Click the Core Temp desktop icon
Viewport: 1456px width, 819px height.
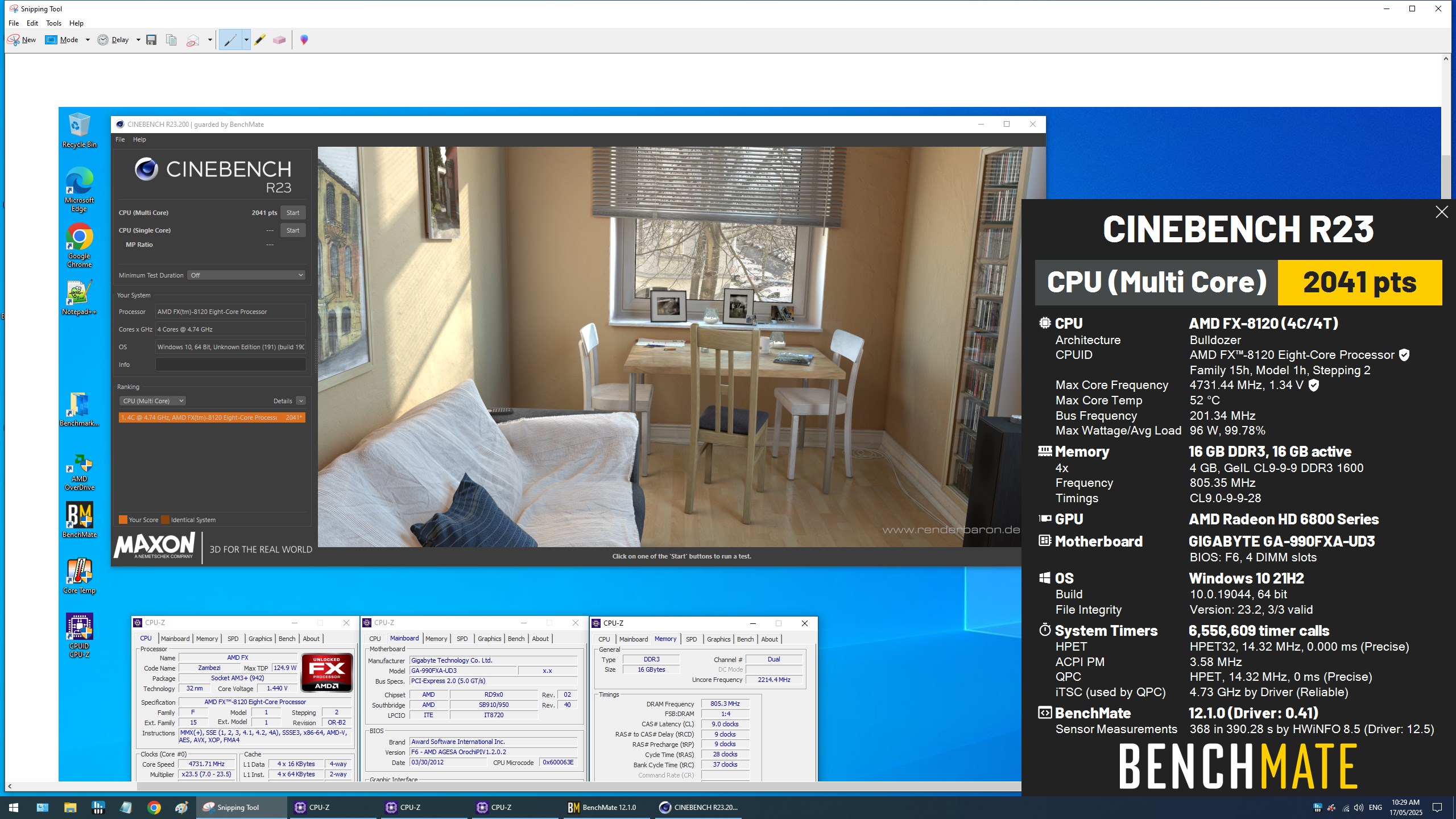click(x=80, y=576)
